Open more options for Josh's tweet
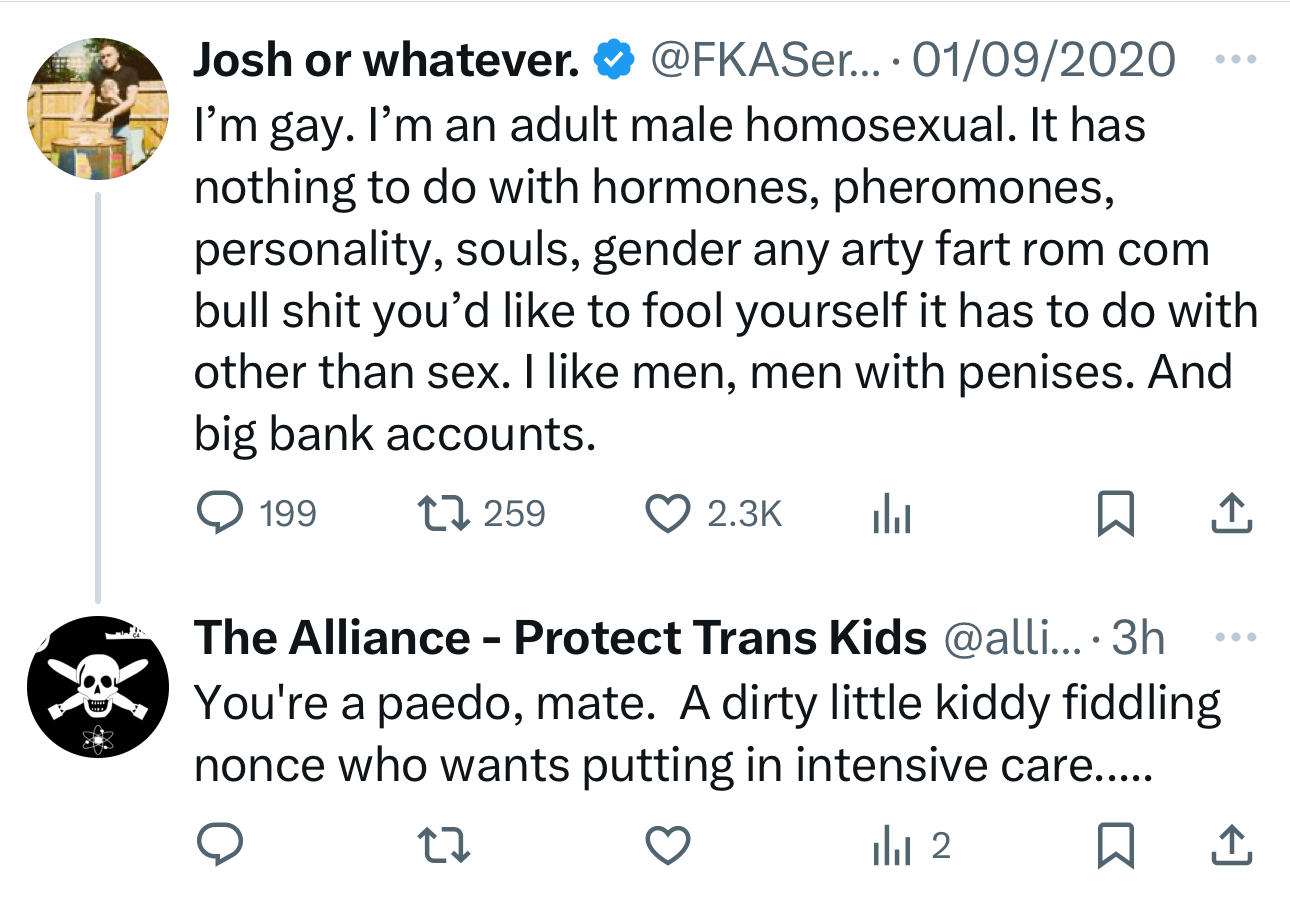This screenshot has height=905, width=1290. tap(1233, 59)
